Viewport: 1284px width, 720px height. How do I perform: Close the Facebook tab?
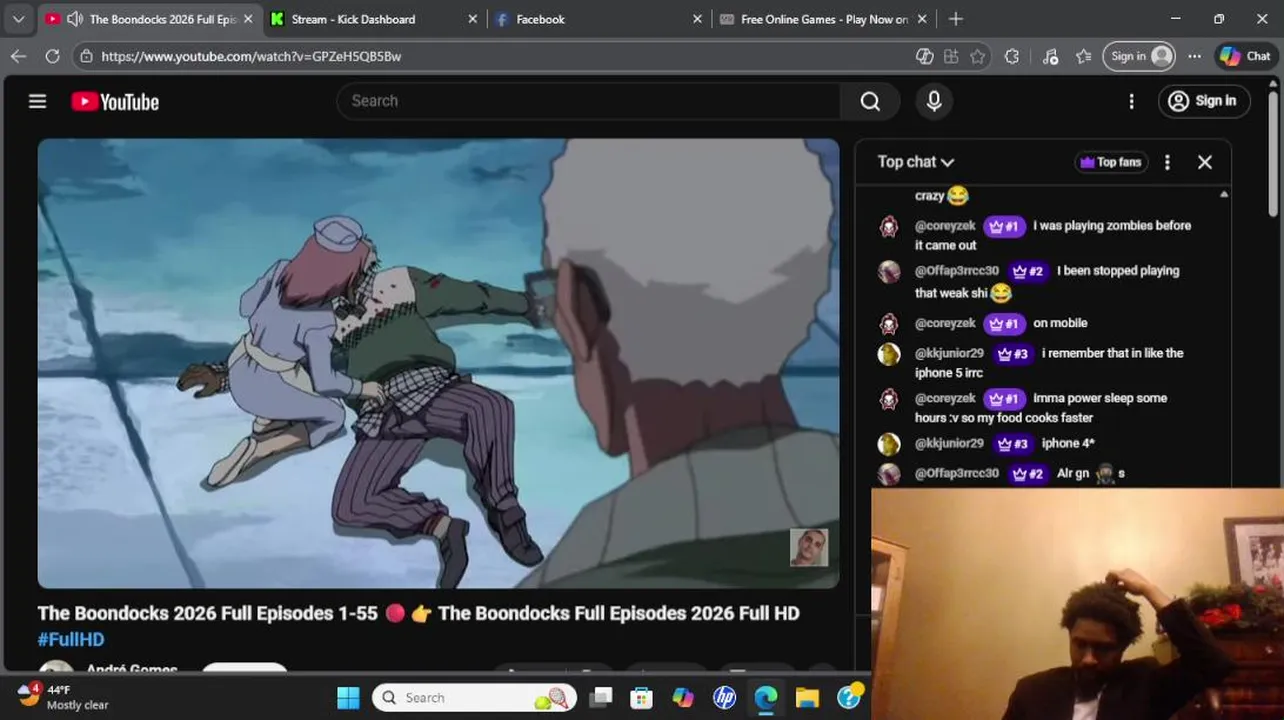pos(698,19)
